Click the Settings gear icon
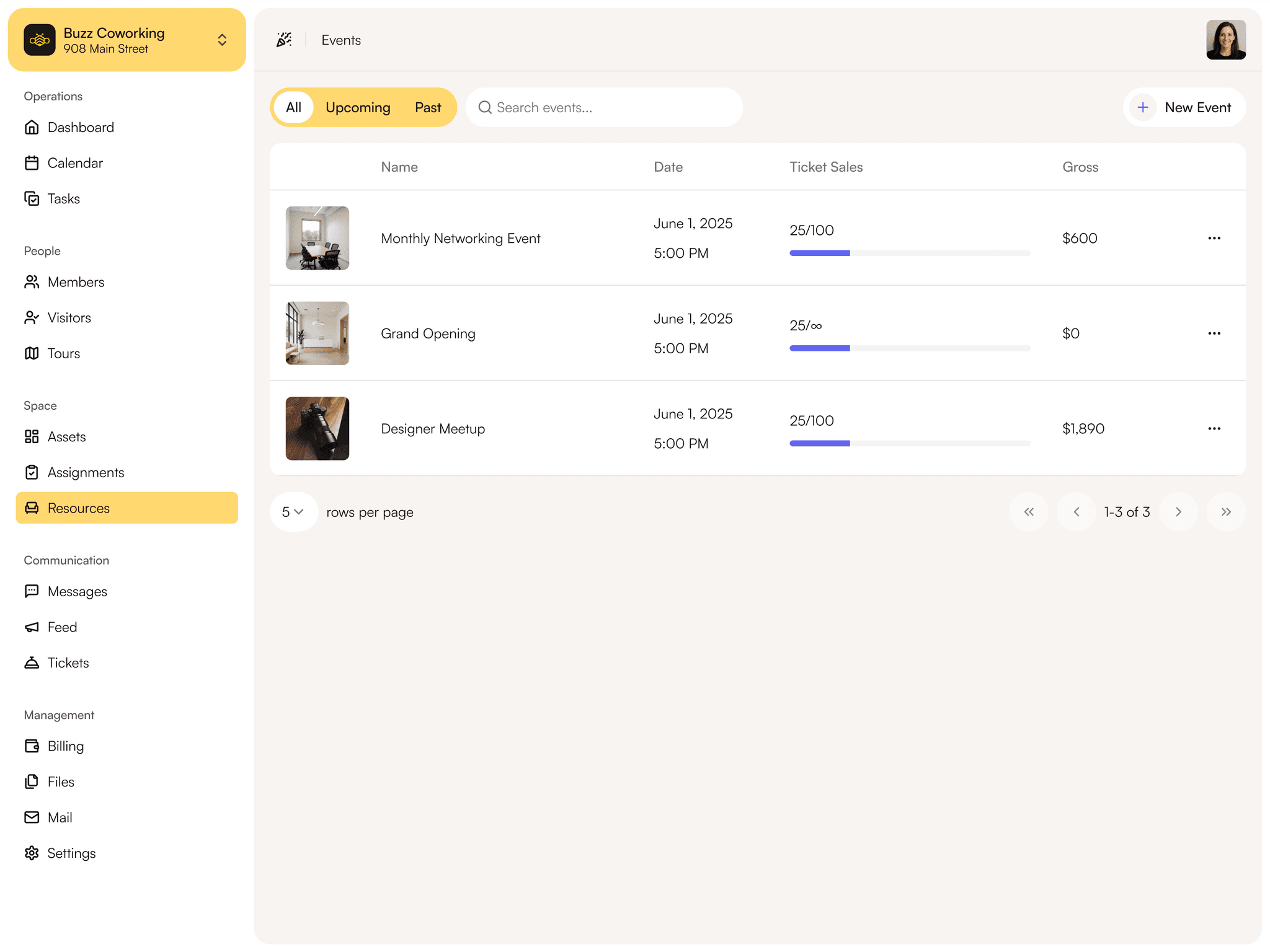Viewport: 1270px width, 952px height. point(32,853)
